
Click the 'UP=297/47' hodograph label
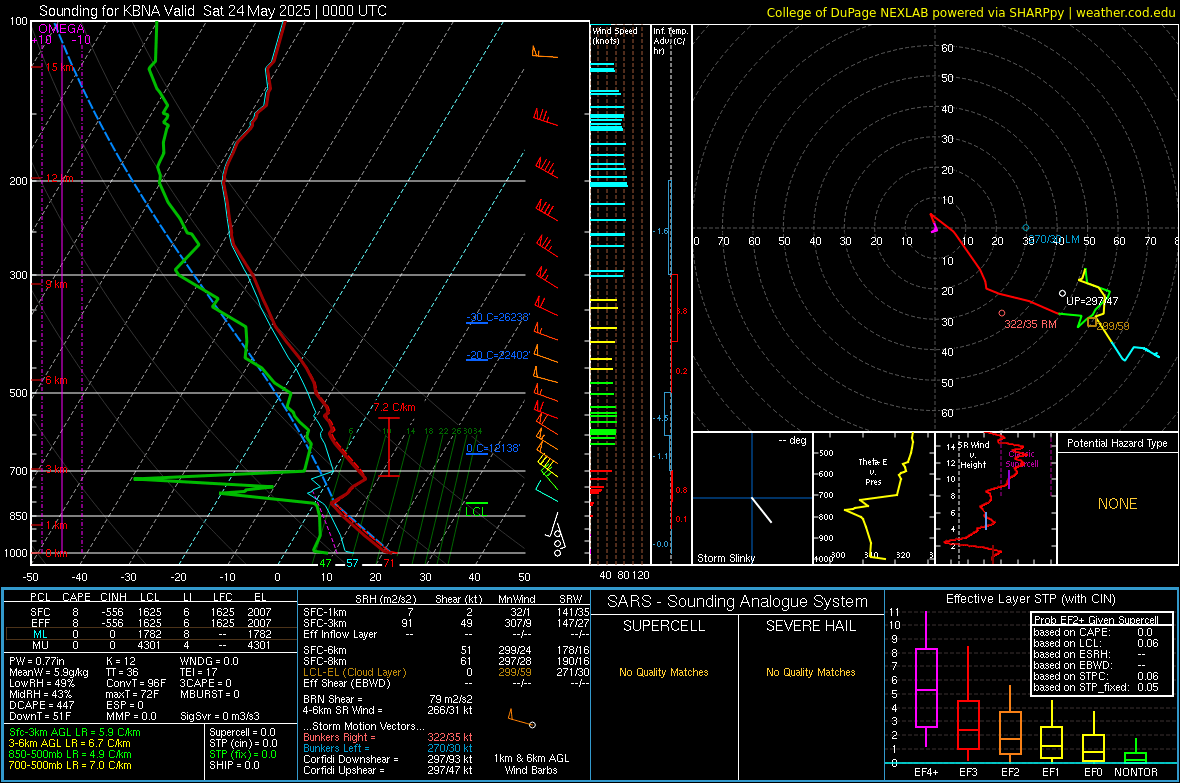point(1092,300)
